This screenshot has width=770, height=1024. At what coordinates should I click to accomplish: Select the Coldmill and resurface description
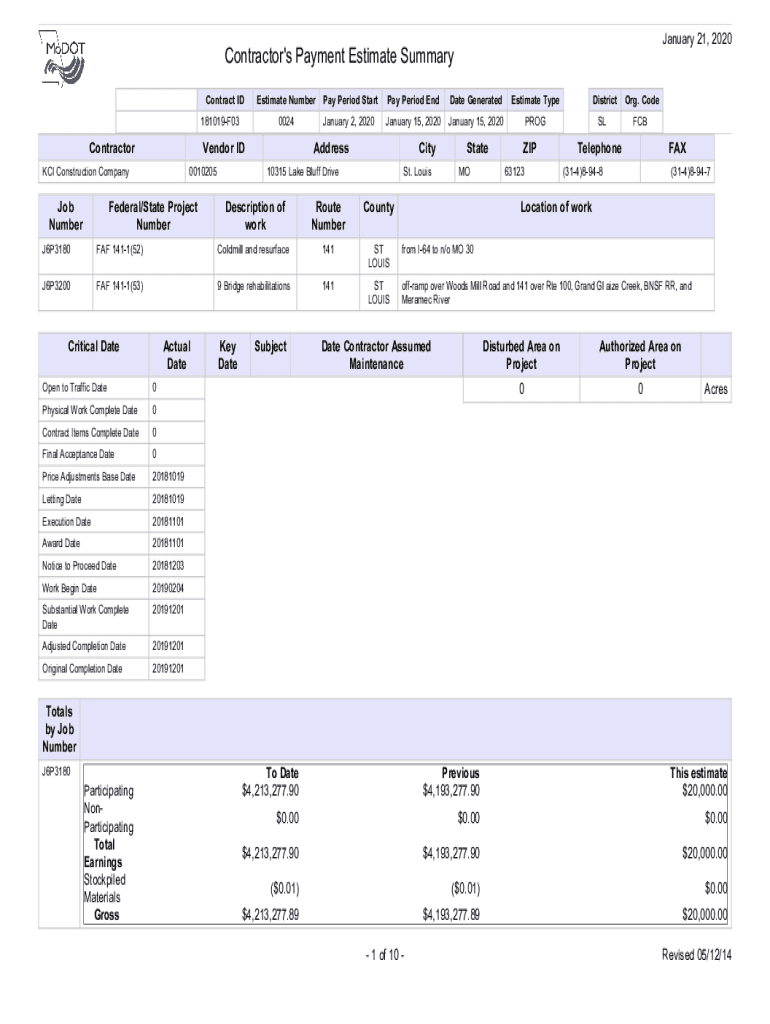pyautogui.click(x=253, y=248)
